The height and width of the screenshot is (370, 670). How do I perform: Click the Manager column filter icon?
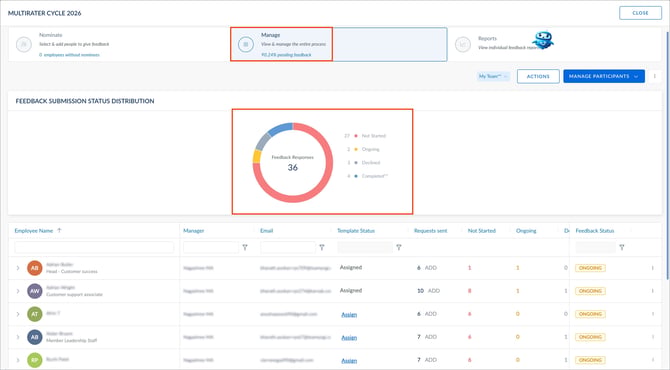point(245,247)
